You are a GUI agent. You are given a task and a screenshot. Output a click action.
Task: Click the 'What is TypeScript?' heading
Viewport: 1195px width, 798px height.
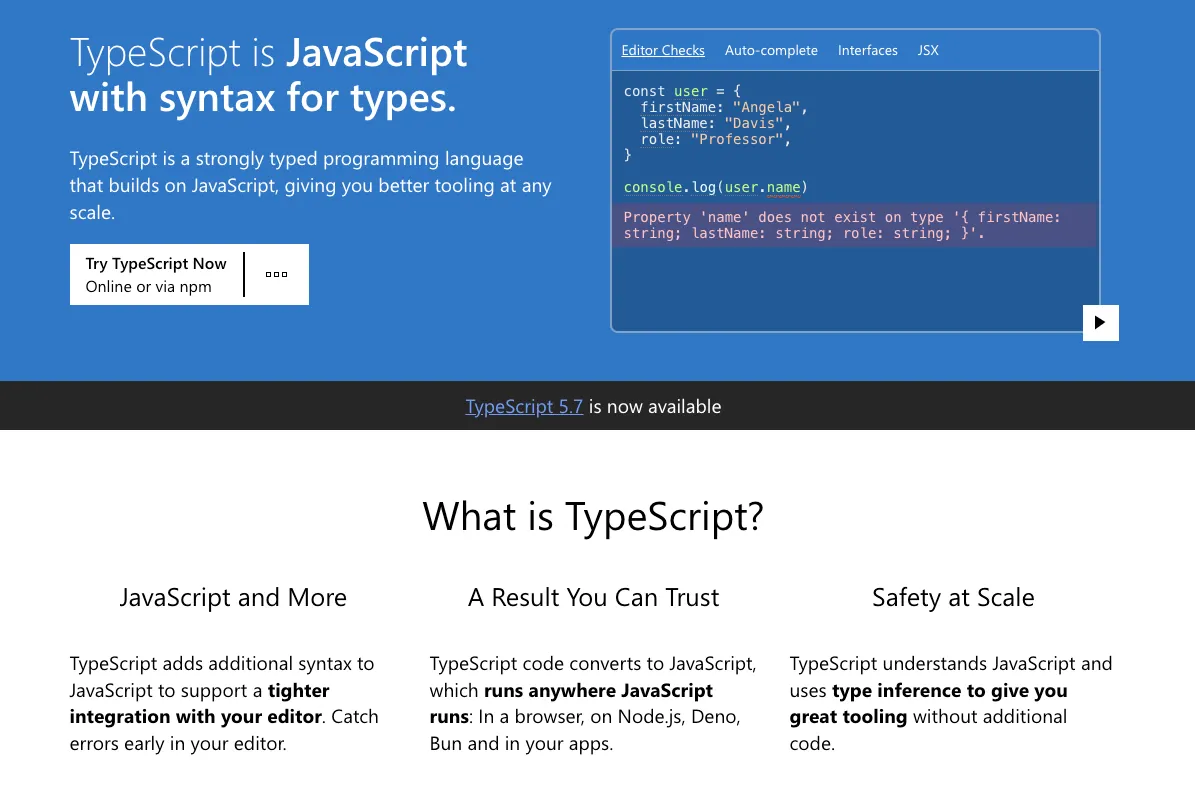[593, 517]
